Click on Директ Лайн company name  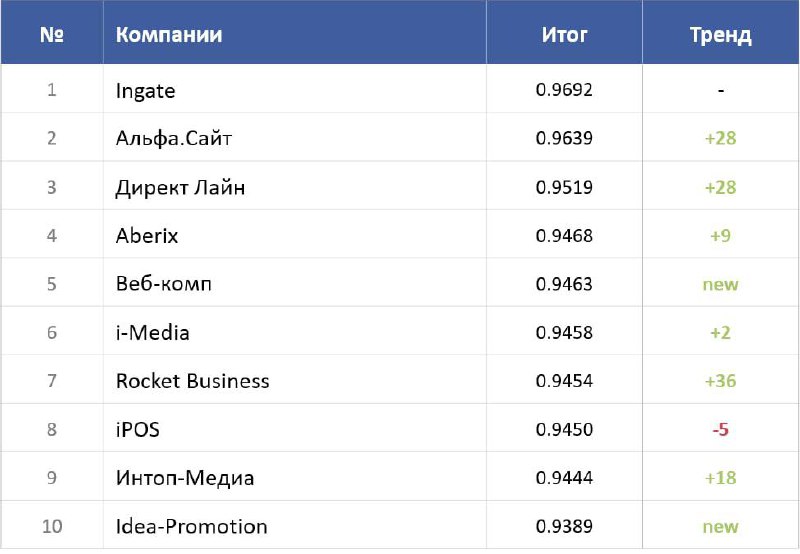coord(180,187)
